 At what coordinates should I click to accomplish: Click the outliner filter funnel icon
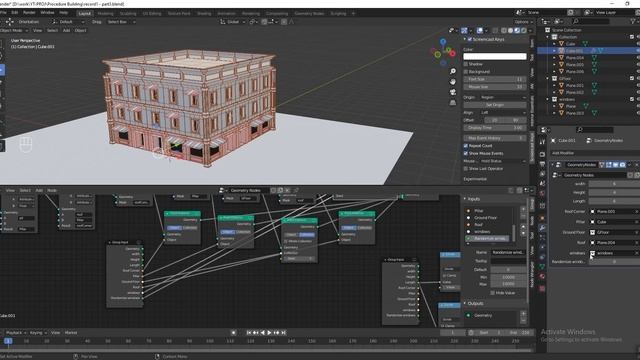tap(634, 21)
